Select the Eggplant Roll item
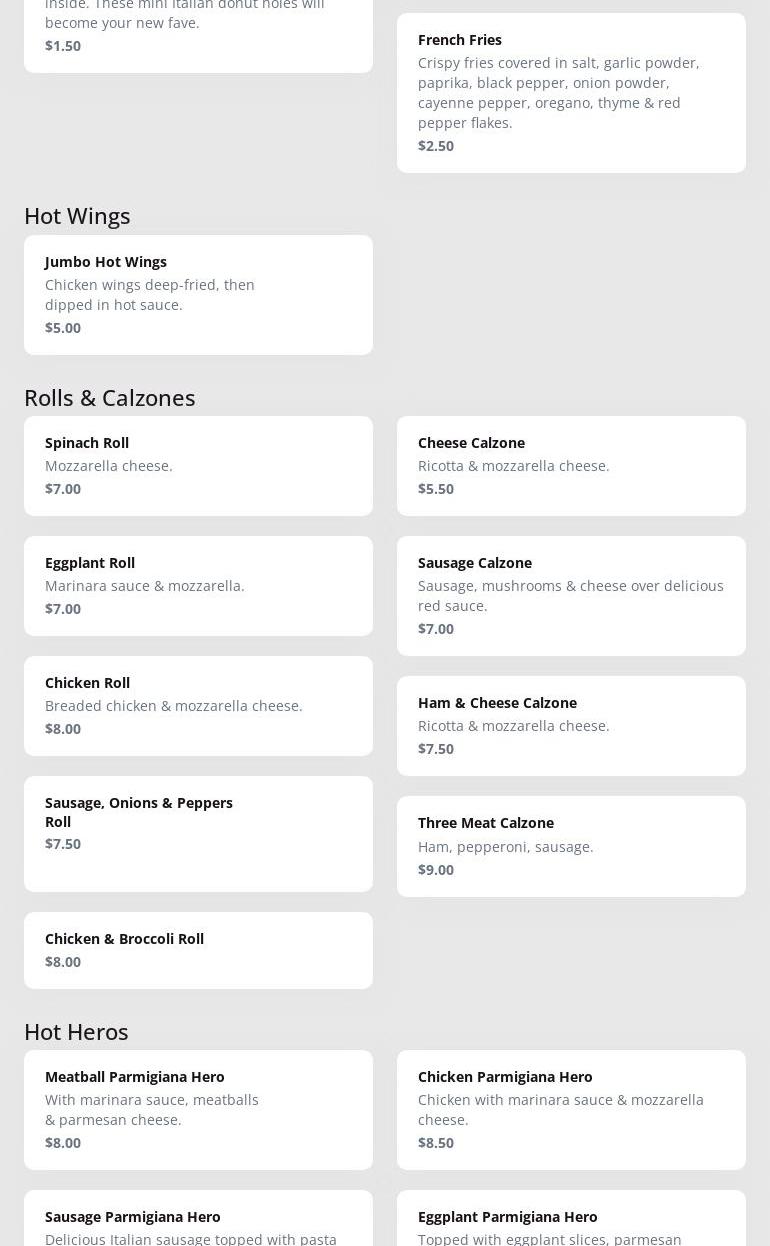 tap(198, 585)
